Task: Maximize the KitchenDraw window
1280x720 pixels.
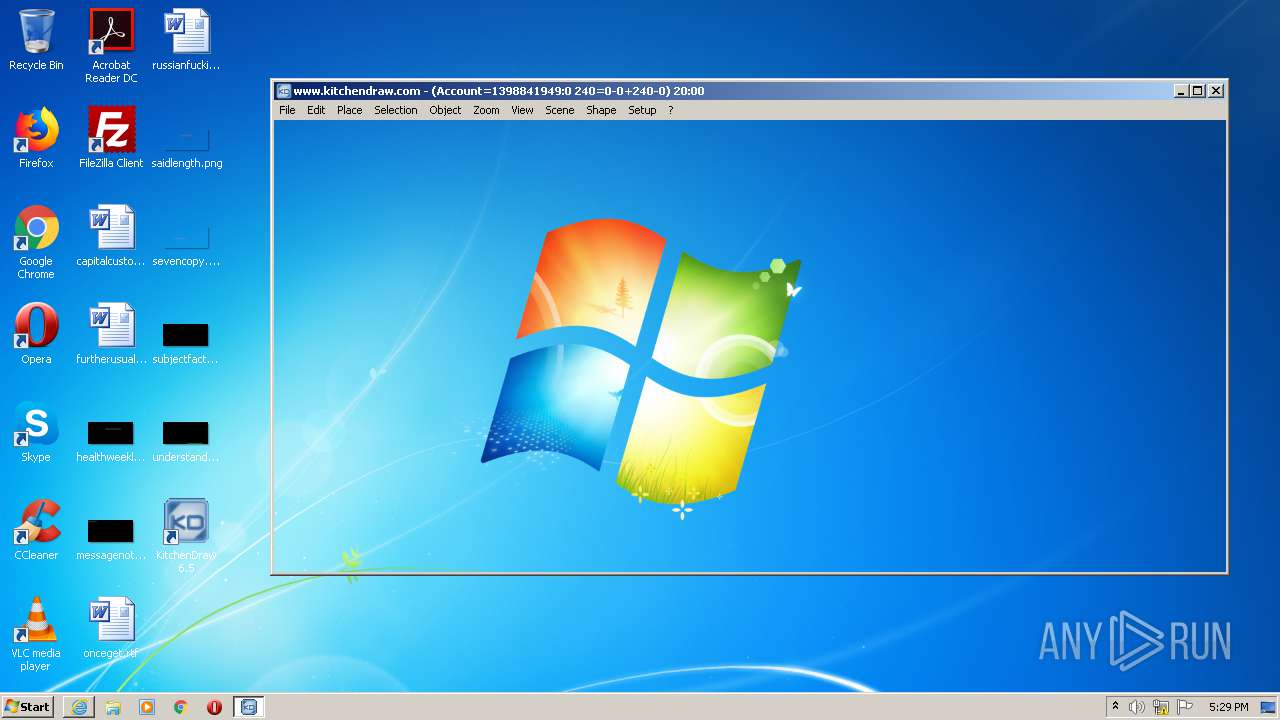Action: (x=1197, y=91)
